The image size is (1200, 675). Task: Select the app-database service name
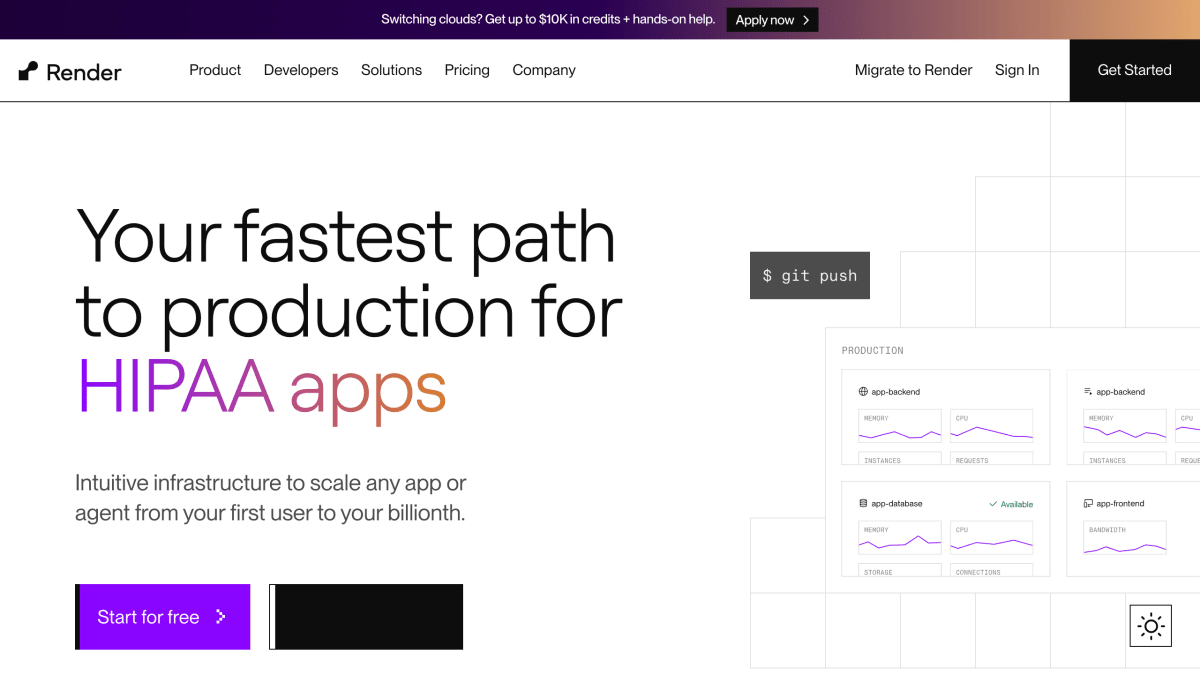point(897,504)
